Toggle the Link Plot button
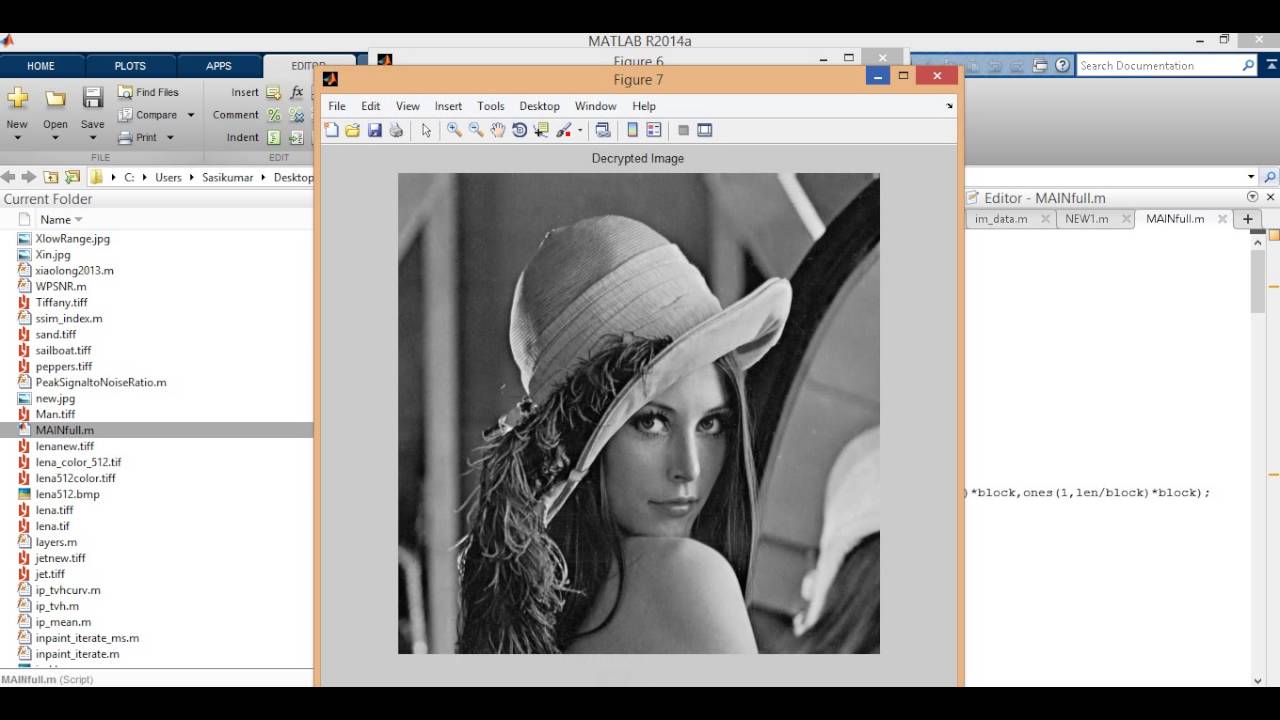The image size is (1280, 720). (x=603, y=130)
